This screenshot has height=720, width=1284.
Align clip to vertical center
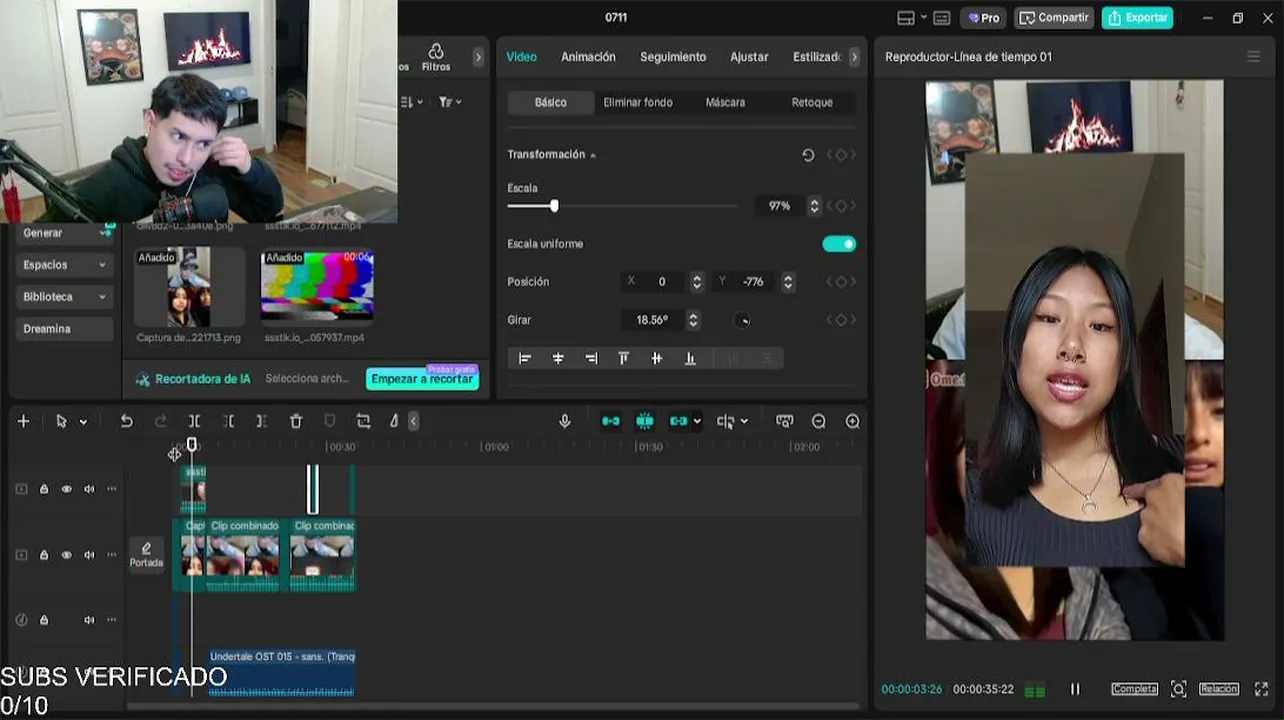pos(657,358)
